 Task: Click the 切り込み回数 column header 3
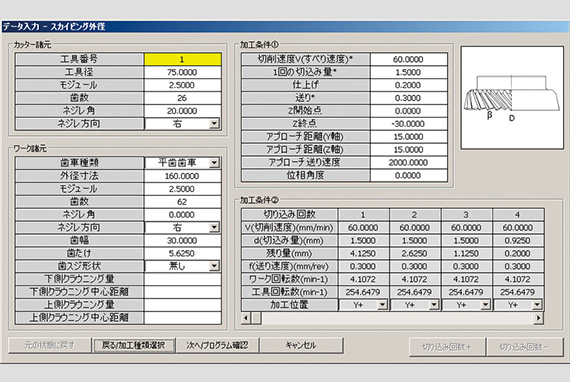point(466,214)
